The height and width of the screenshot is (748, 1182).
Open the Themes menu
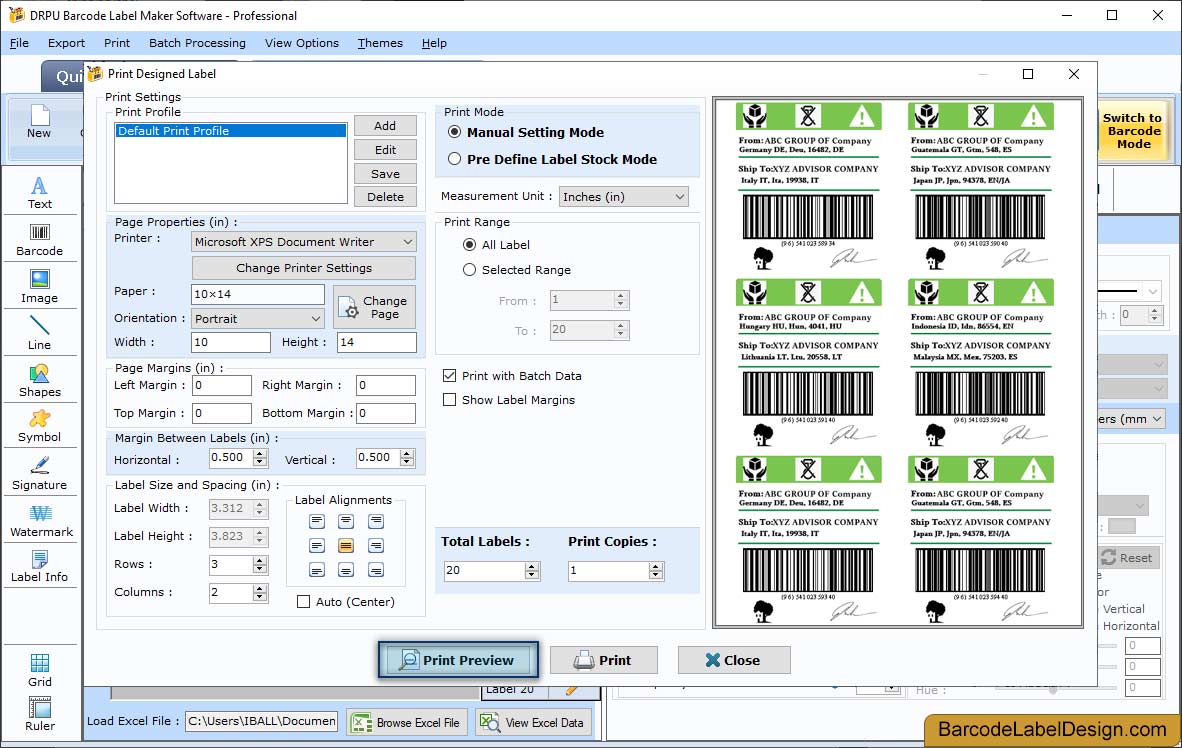tap(380, 43)
